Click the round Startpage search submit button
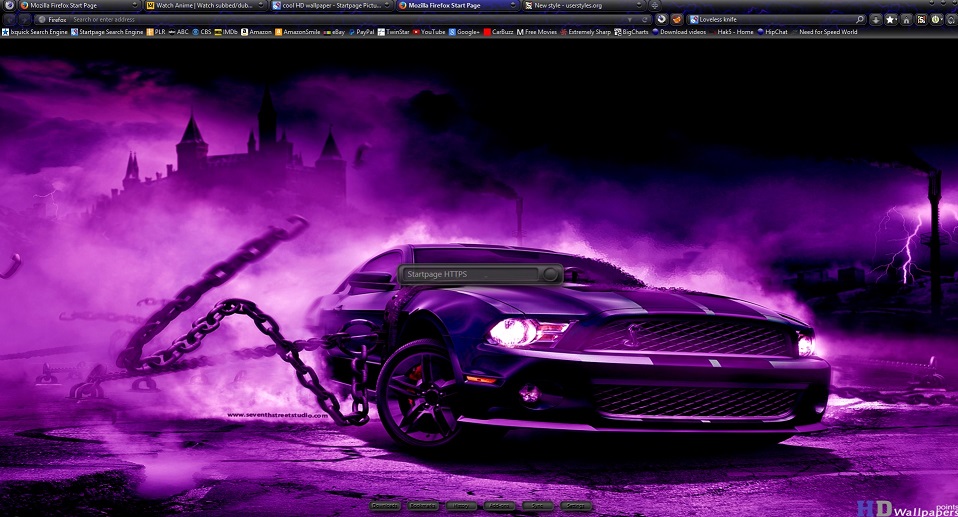This screenshot has width=958, height=517. tap(551, 274)
